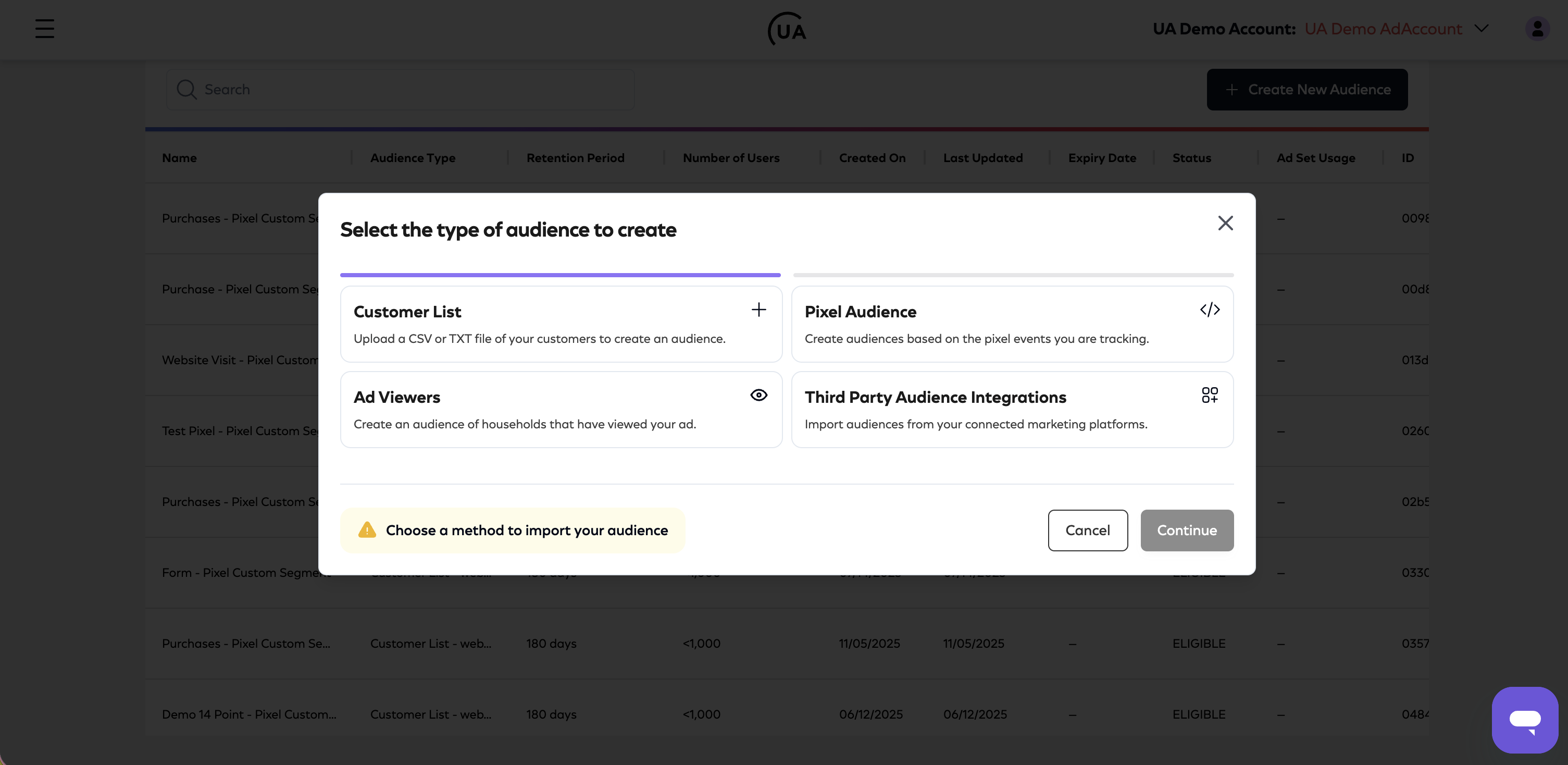Click the Search input field
This screenshot has height=765, width=1568.
pyautogui.click(x=401, y=90)
